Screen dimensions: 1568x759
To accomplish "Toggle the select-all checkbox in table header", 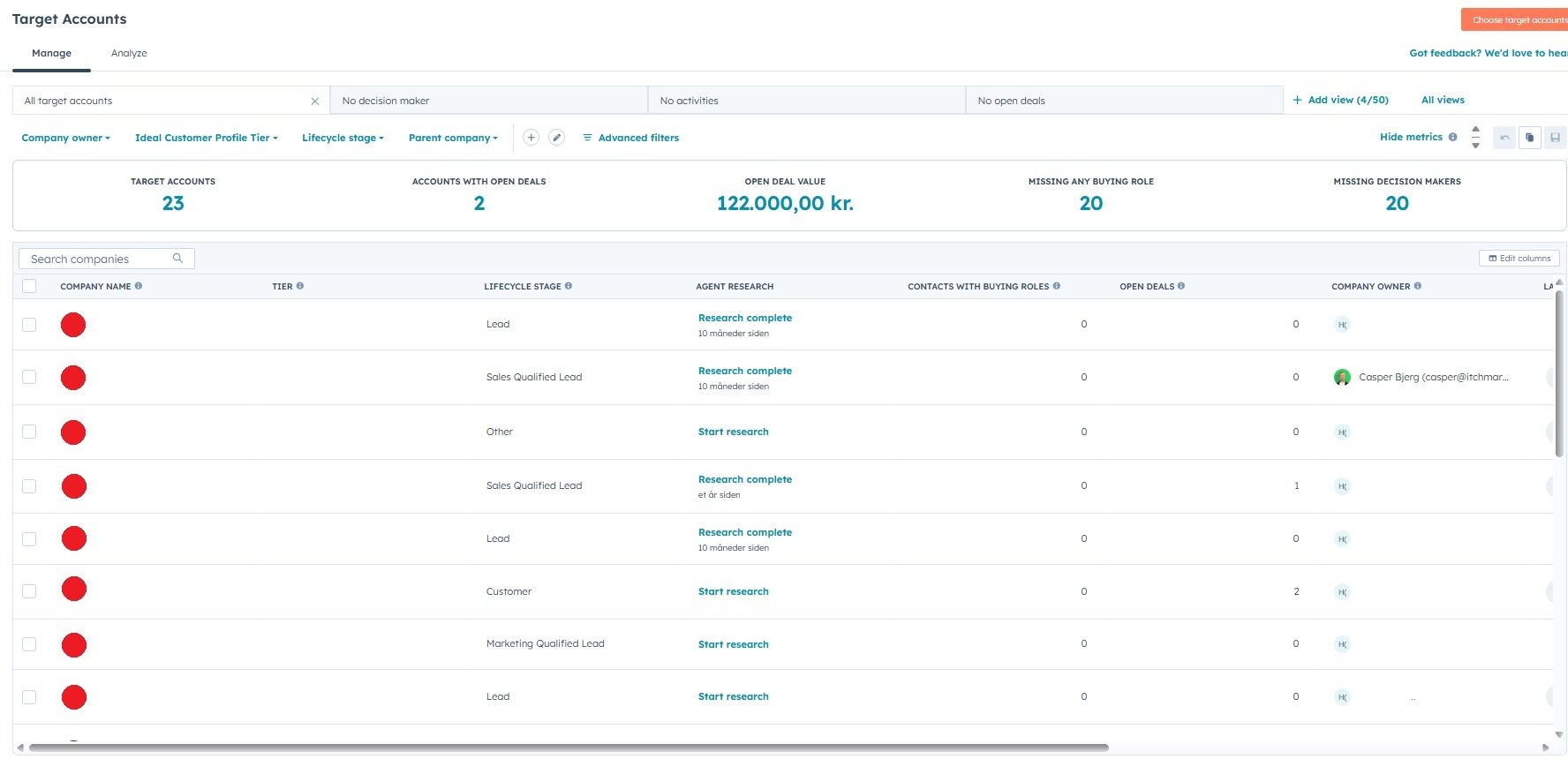I will (x=29, y=286).
